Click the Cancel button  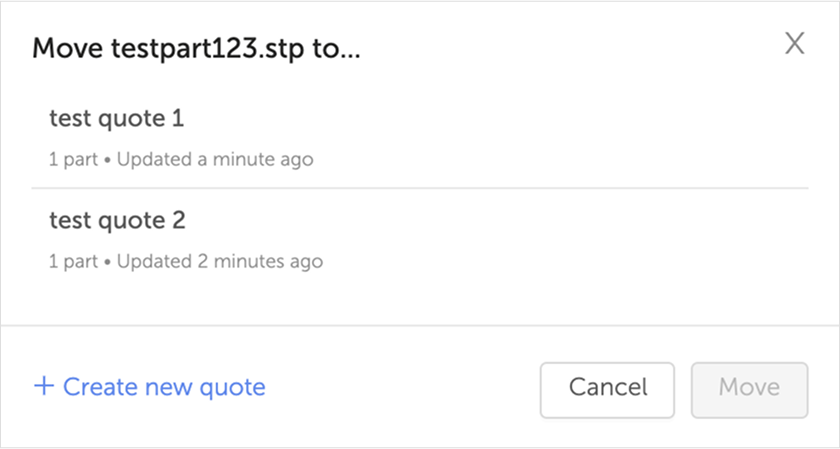point(608,387)
